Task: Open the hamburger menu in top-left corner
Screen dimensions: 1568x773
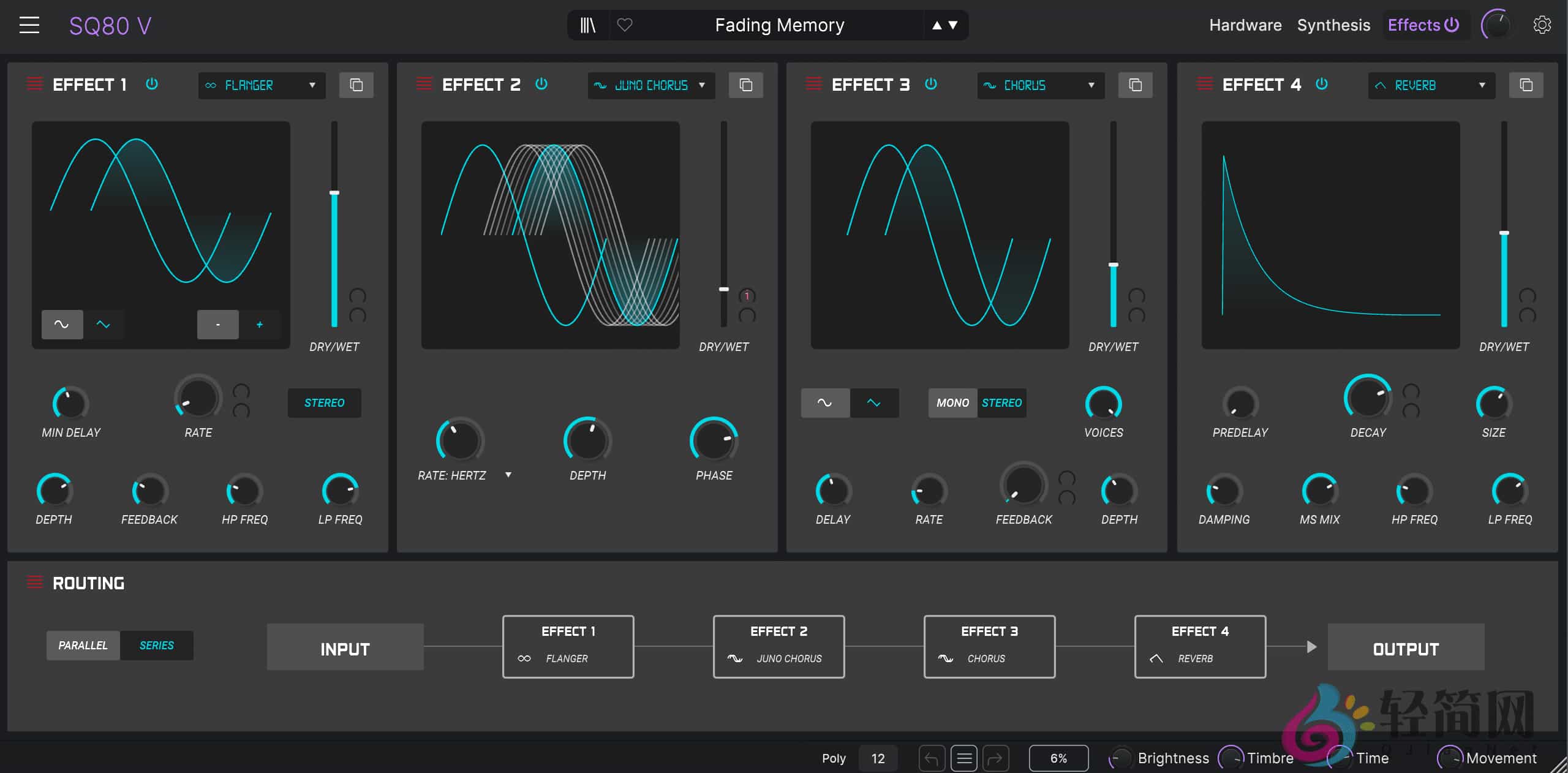Action: pos(29,25)
